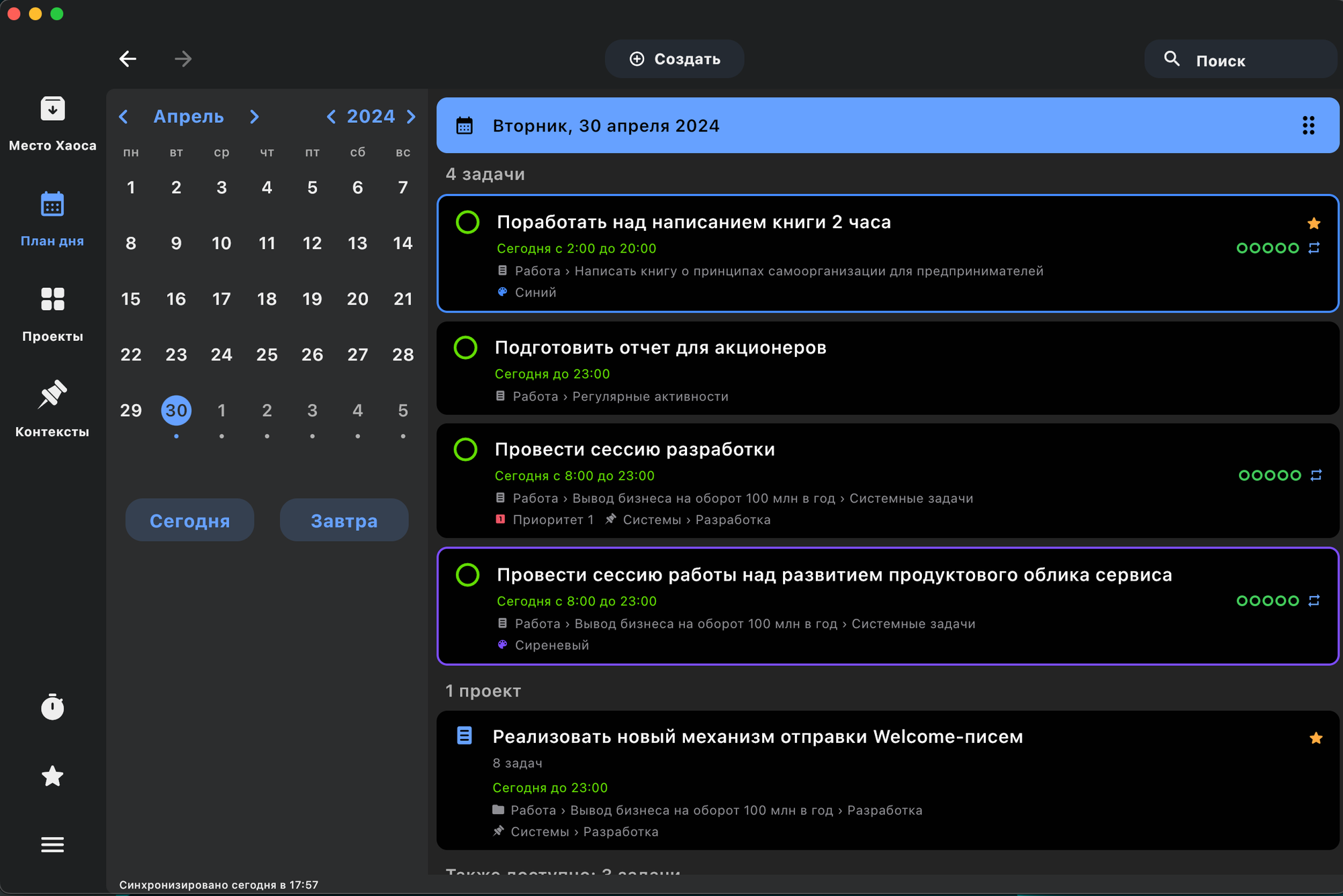Viewport: 1343px width, 896px height.
Task: Advance to the year after 2024
Action: click(x=412, y=117)
